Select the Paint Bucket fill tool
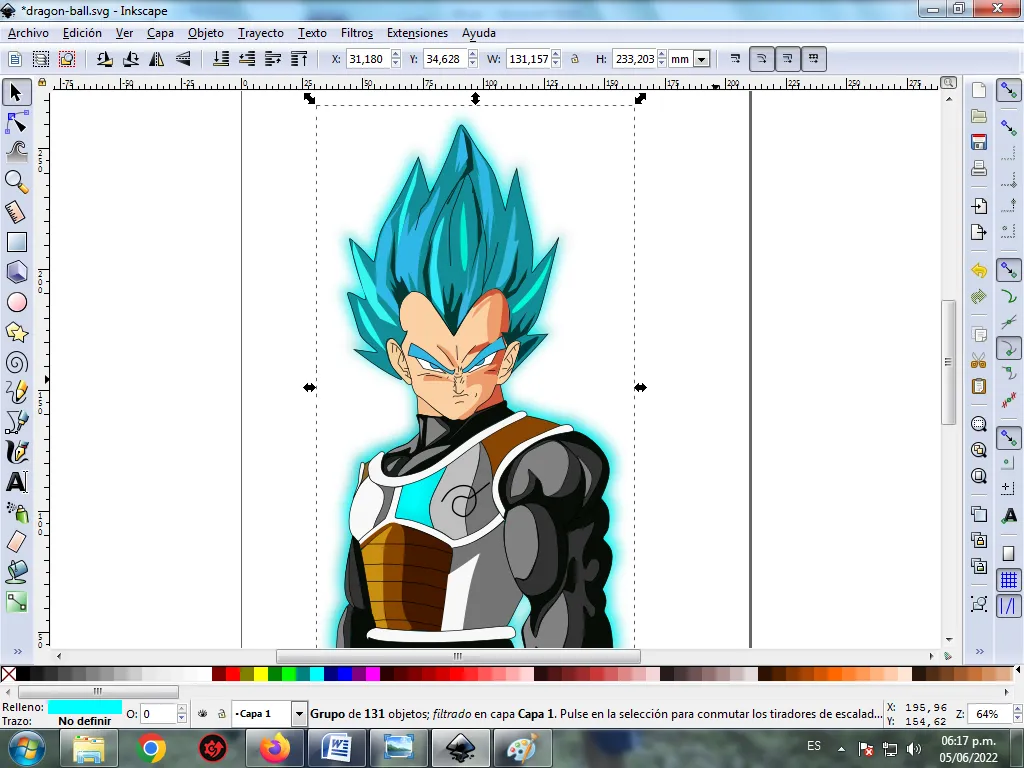 (x=16, y=572)
